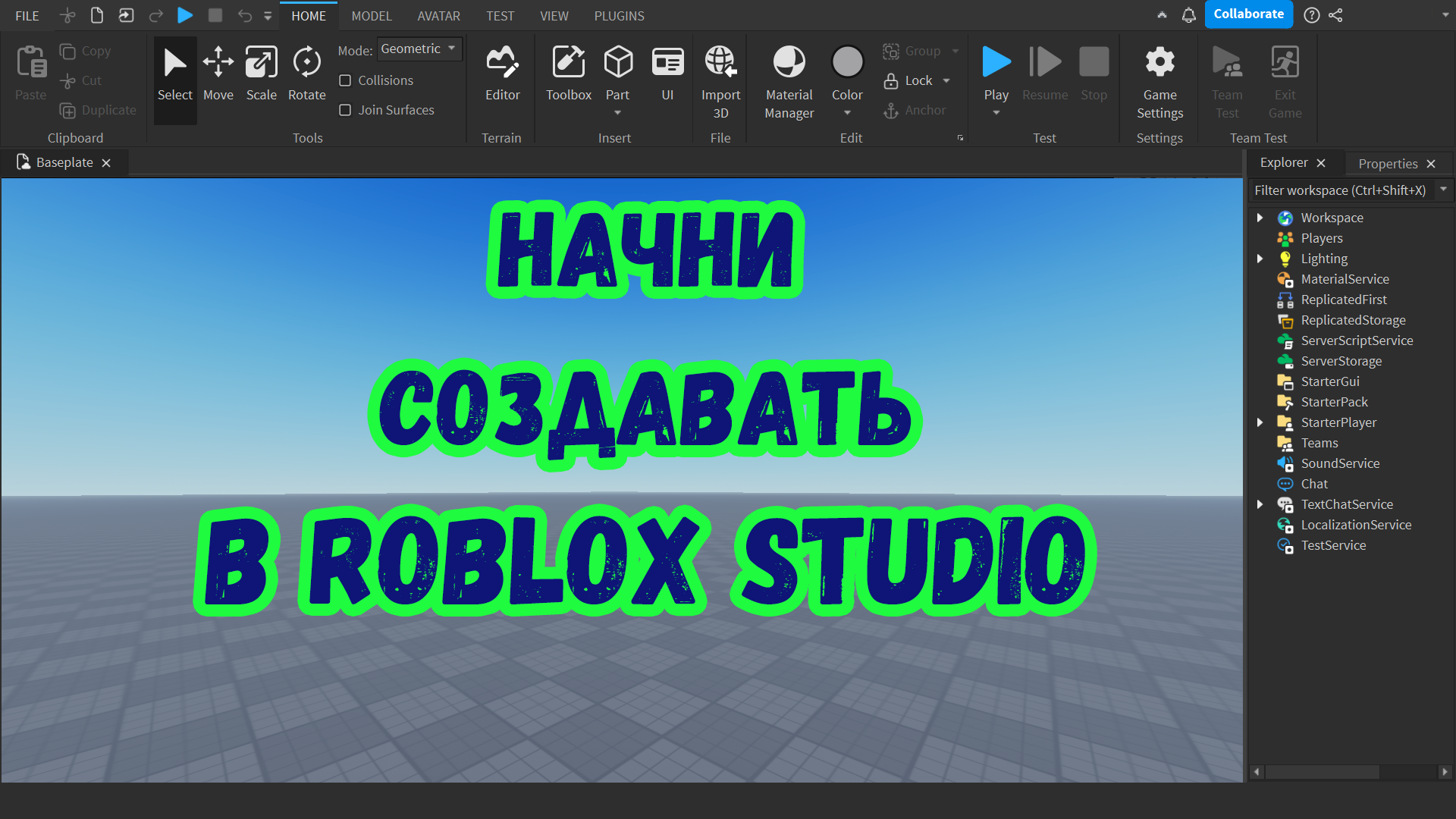The width and height of the screenshot is (1456, 819).
Task: Select the Rotate tool
Action: [x=306, y=72]
